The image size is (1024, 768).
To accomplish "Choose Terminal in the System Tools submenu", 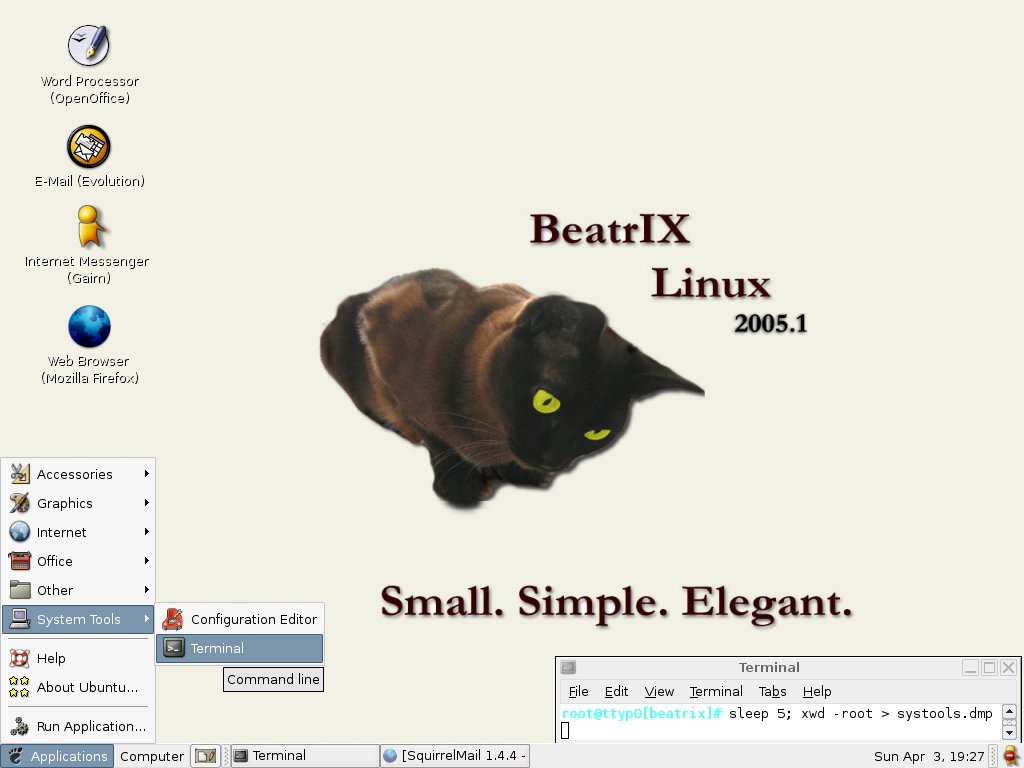I will [x=240, y=648].
